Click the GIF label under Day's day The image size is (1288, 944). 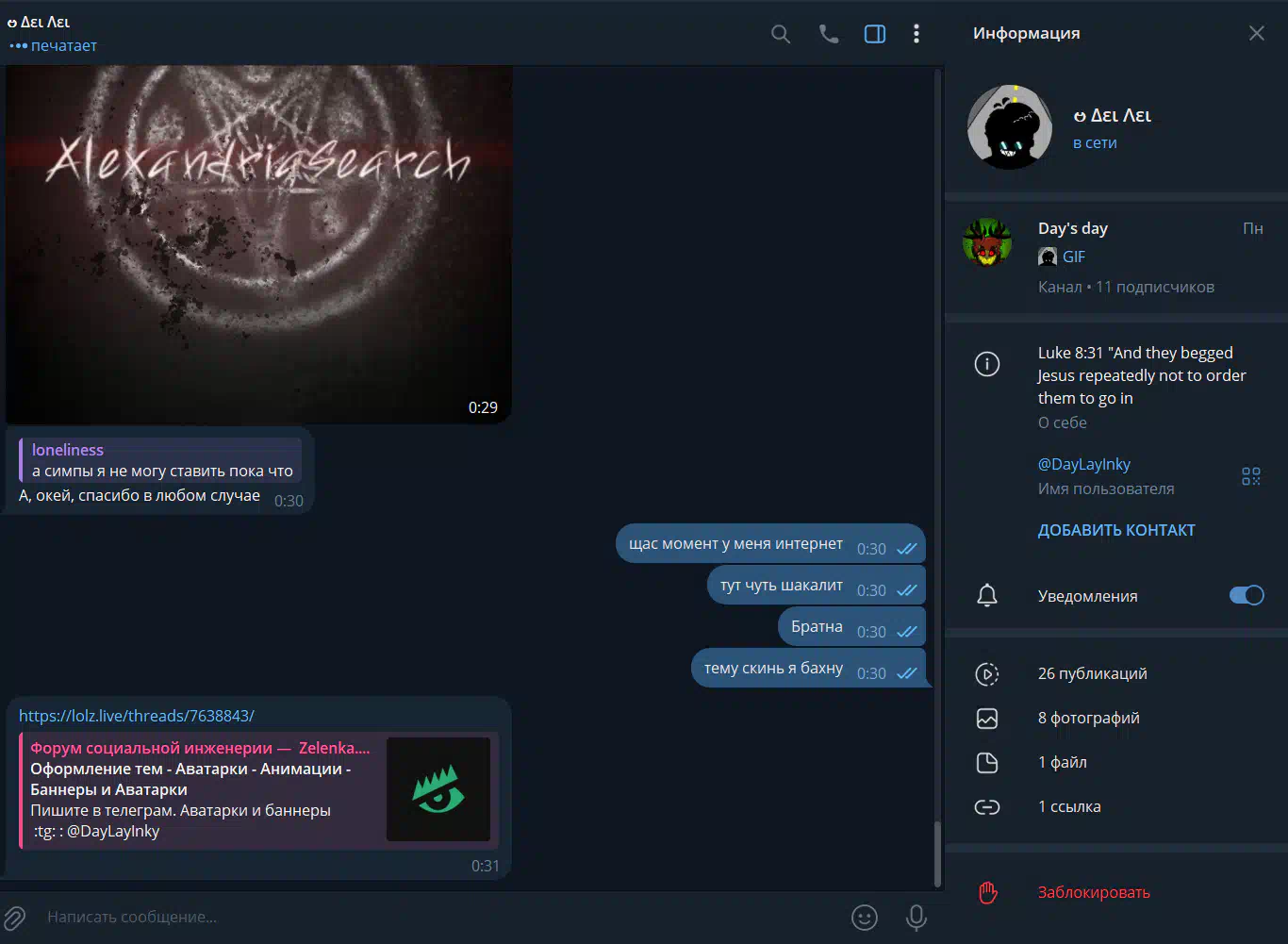1073,257
